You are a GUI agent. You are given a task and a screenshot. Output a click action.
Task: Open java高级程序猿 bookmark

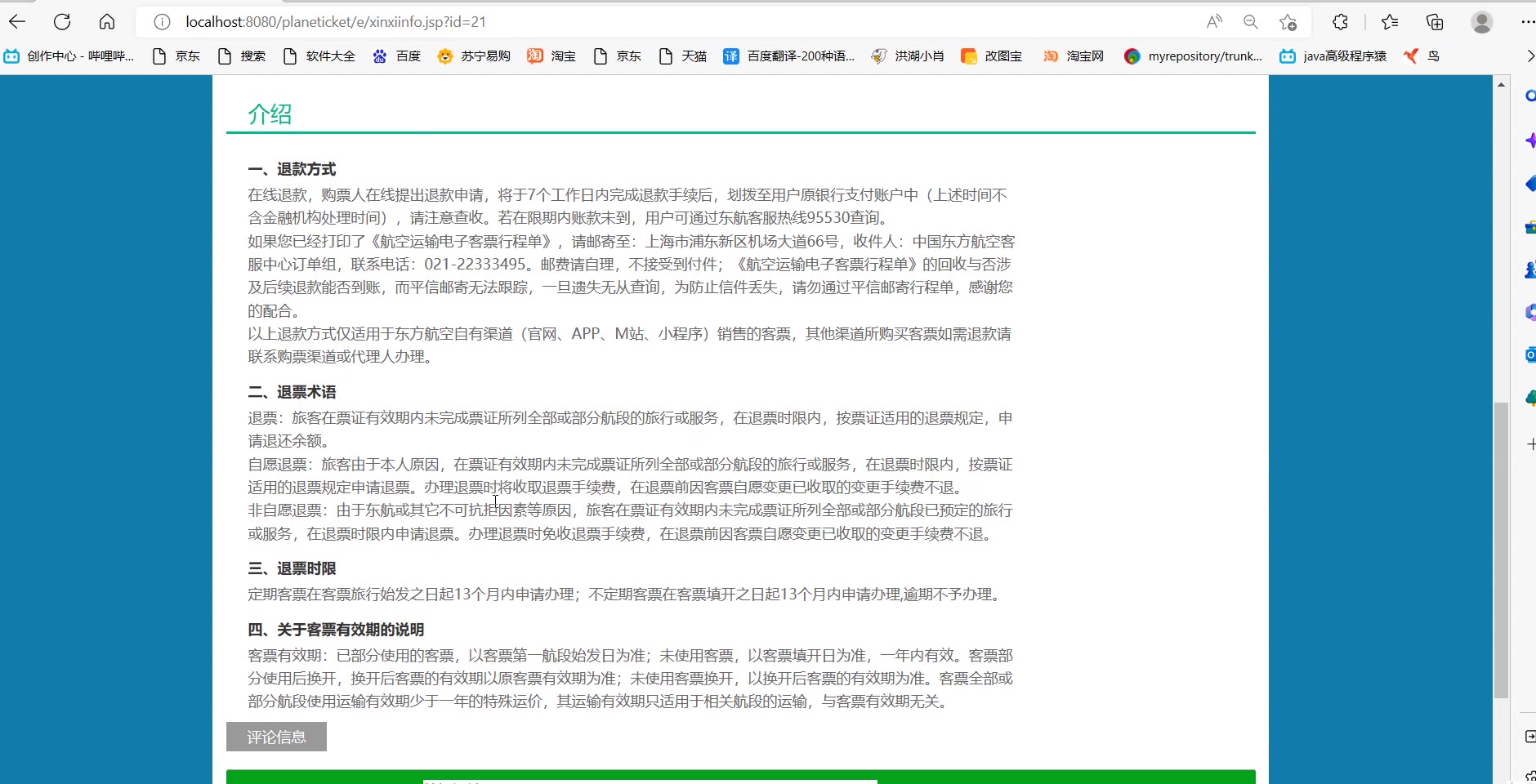[1333, 56]
